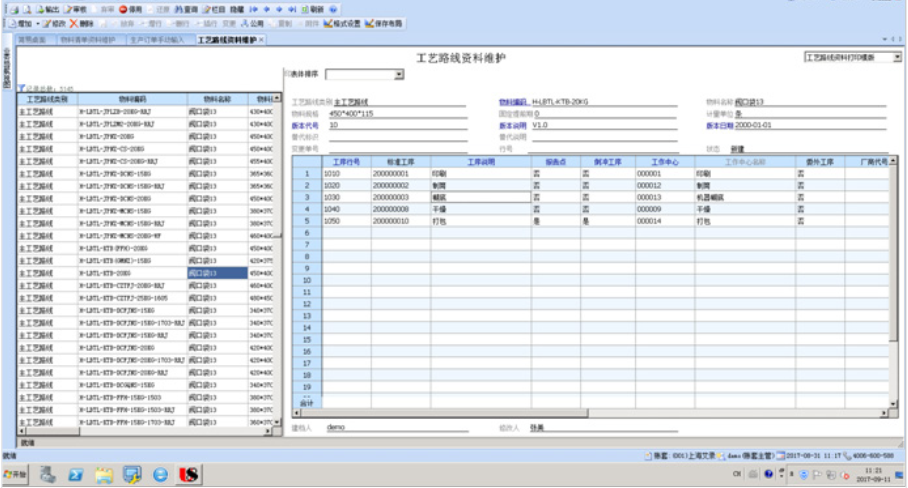The image size is (908, 488).
Task: Click the 物料编码 field label link
Action: tap(513, 102)
